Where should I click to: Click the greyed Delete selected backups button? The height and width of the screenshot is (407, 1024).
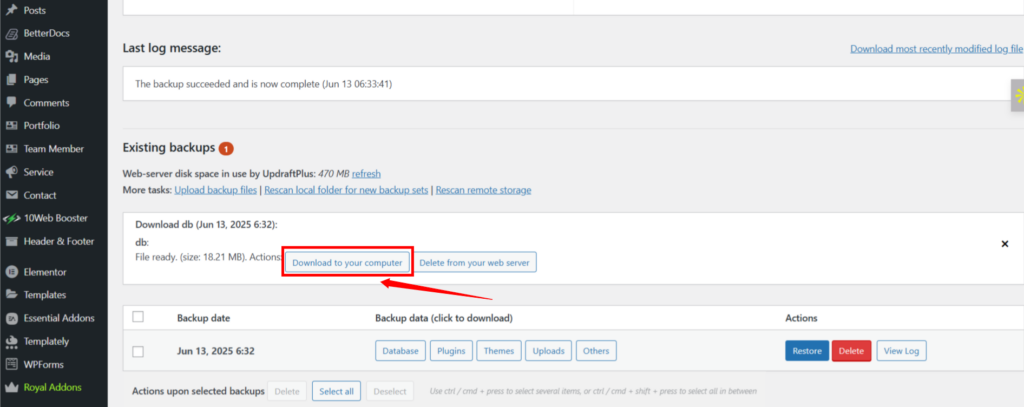pos(287,391)
